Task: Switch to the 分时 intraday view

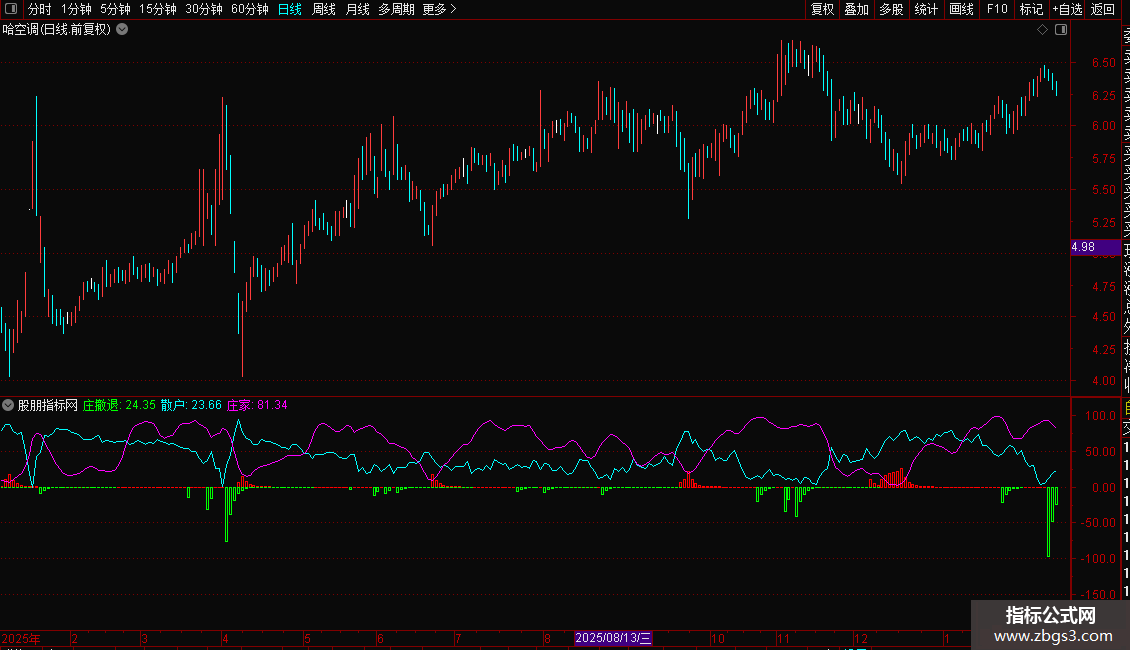Action: point(40,9)
